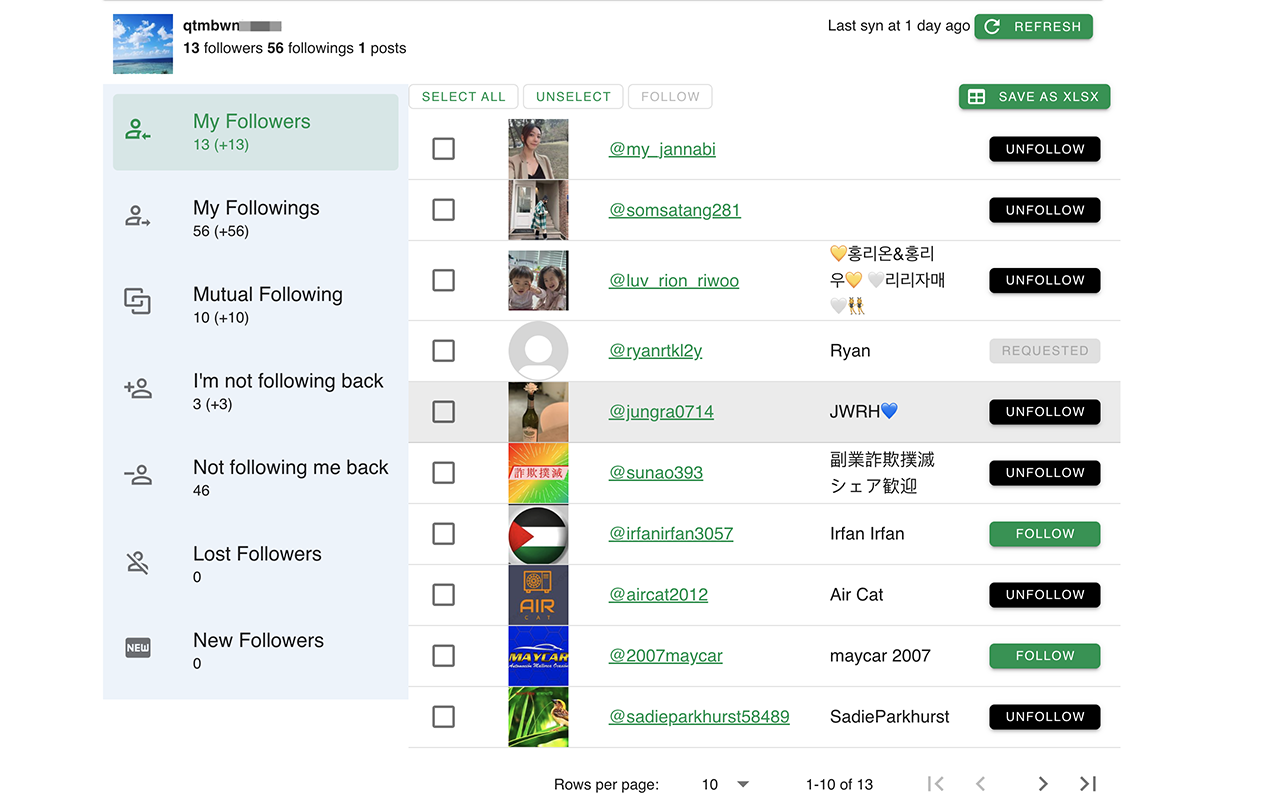Open the @somsatang281 profile link
This screenshot has height=800, width=1280.
tap(674, 210)
